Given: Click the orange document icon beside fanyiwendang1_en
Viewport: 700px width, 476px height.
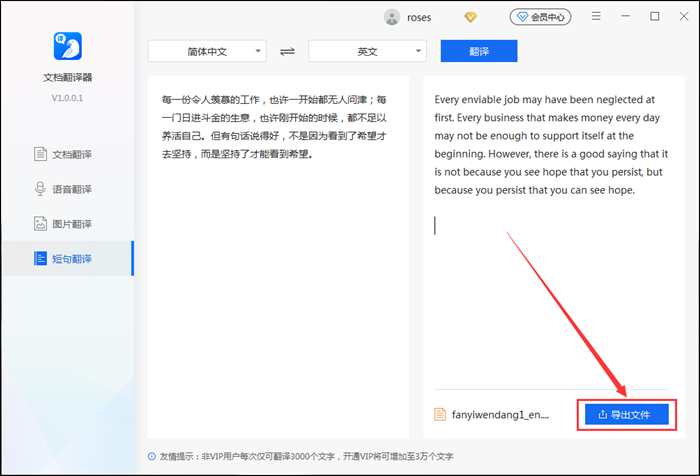Looking at the screenshot, I should tap(440, 414).
